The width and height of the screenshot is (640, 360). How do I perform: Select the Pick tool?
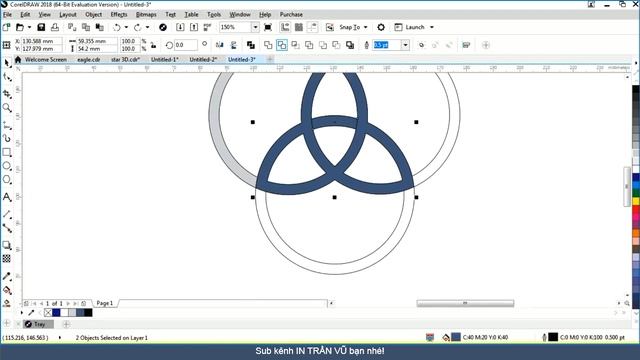[7, 62]
